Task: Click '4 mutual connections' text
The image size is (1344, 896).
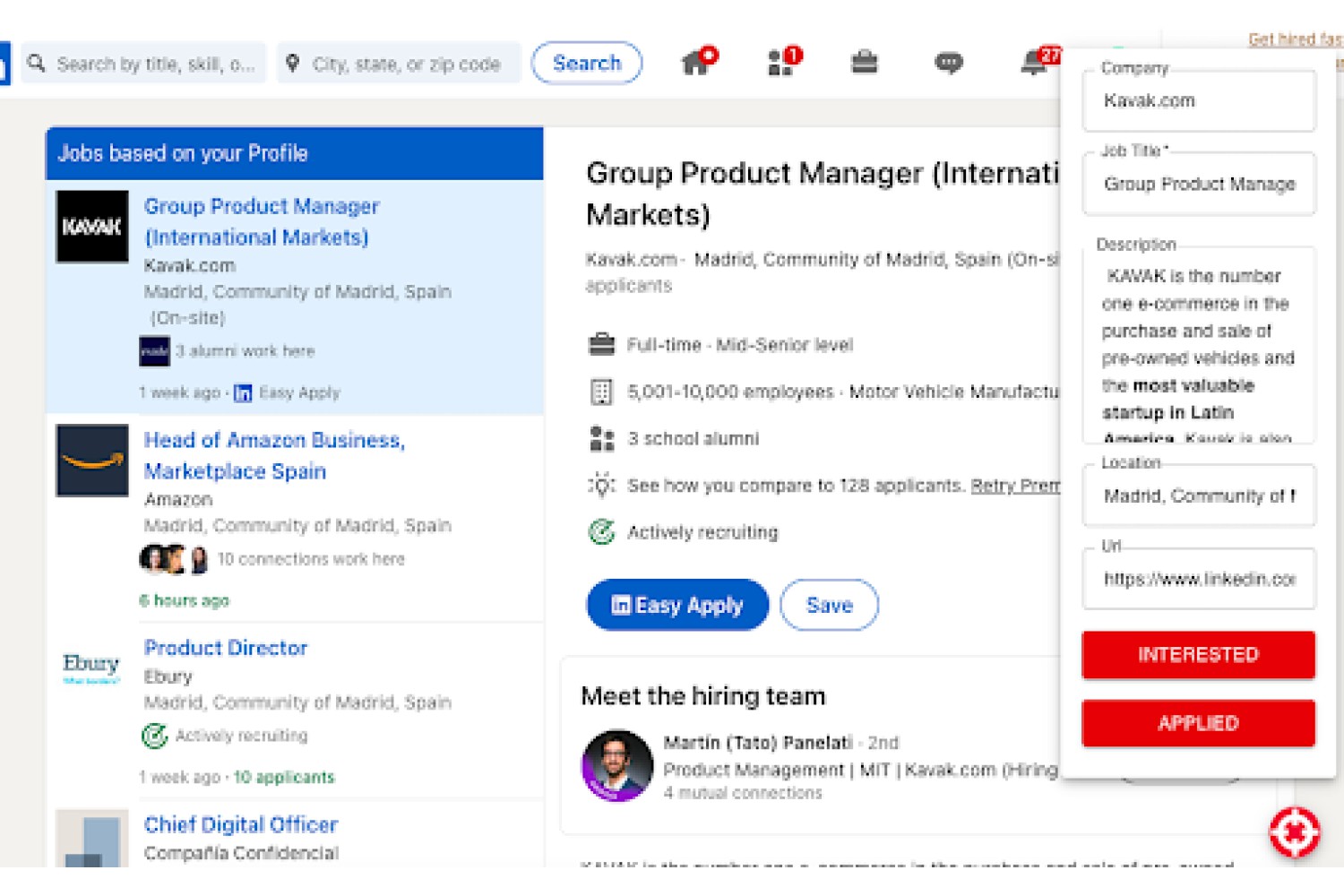Action: [x=743, y=793]
